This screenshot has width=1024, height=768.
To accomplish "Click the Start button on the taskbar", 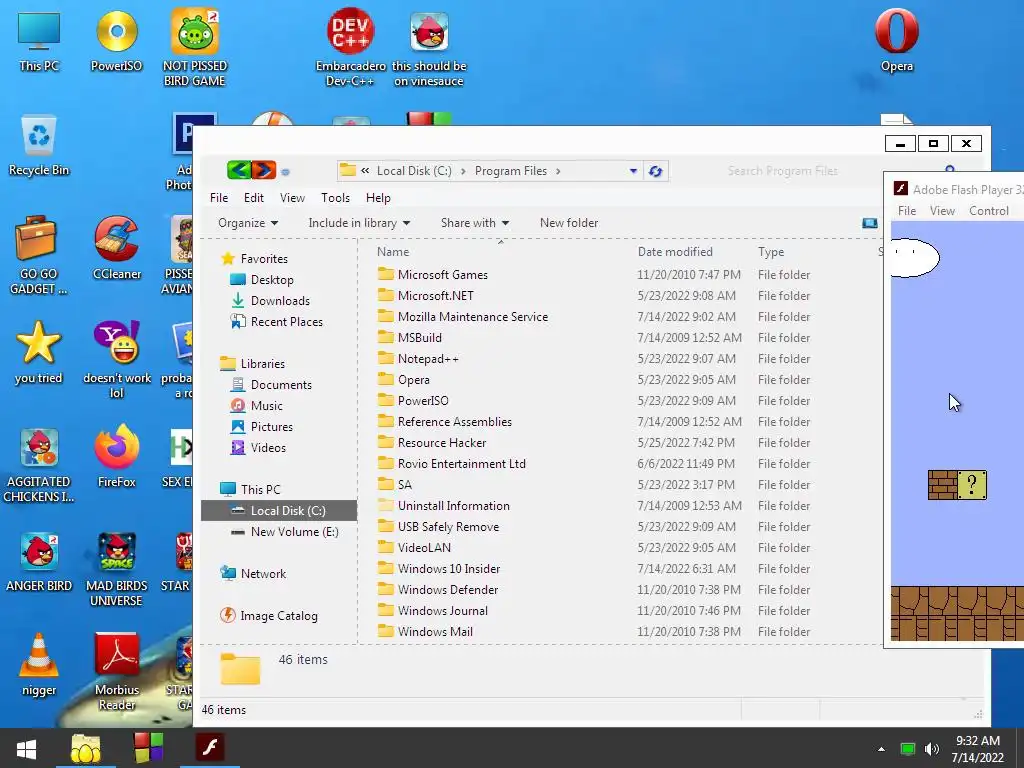I will [26, 748].
